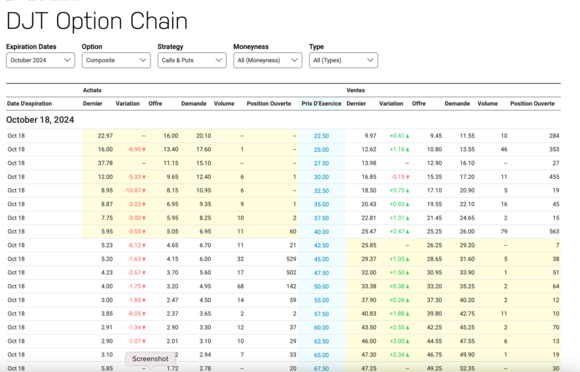Open the 65.00 strike price link
The width and height of the screenshot is (580, 372).
(321, 355)
